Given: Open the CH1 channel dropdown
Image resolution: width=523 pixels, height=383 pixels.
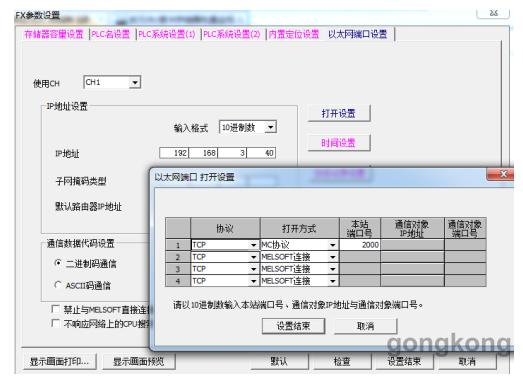Looking at the screenshot, I should click(135, 82).
